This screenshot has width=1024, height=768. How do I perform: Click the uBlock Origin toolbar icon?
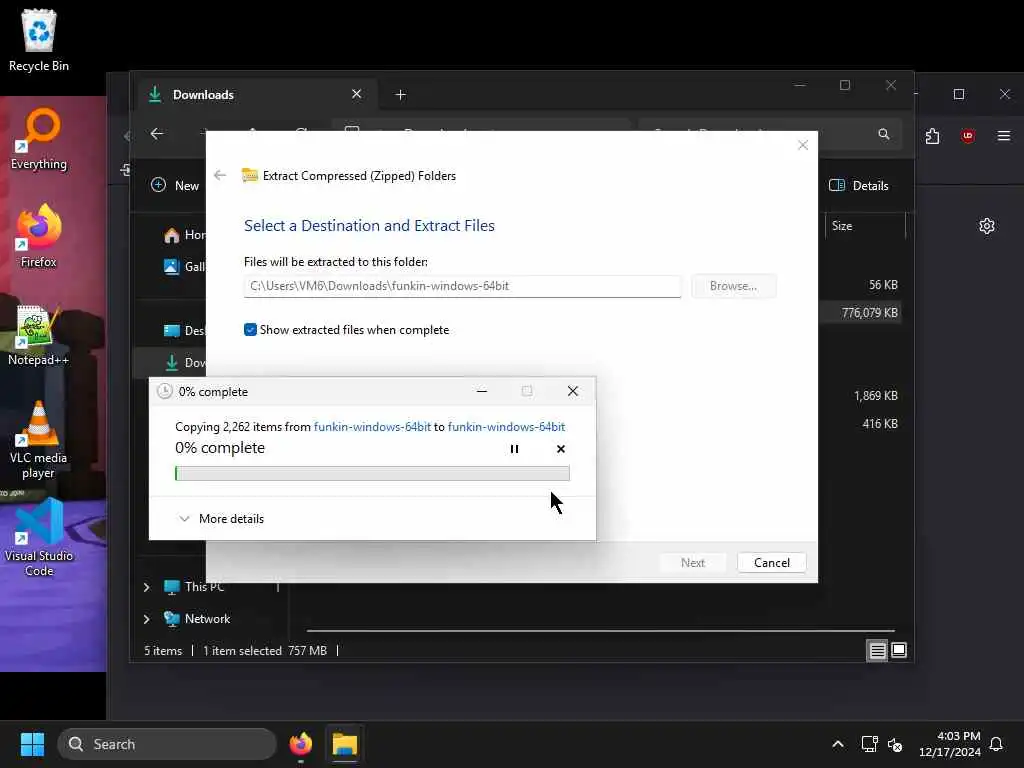click(x=968, y=136)
